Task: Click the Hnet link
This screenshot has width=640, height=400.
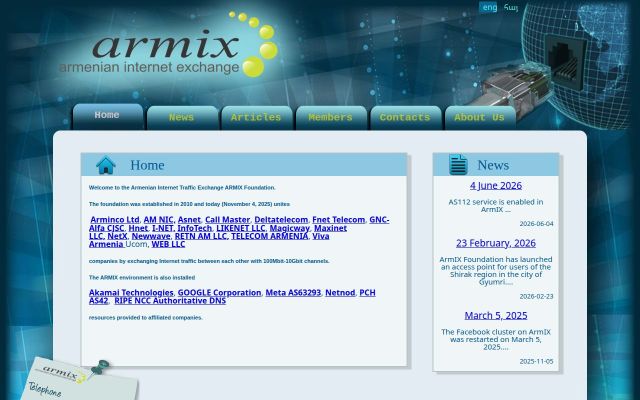Action: coord(138,228)
